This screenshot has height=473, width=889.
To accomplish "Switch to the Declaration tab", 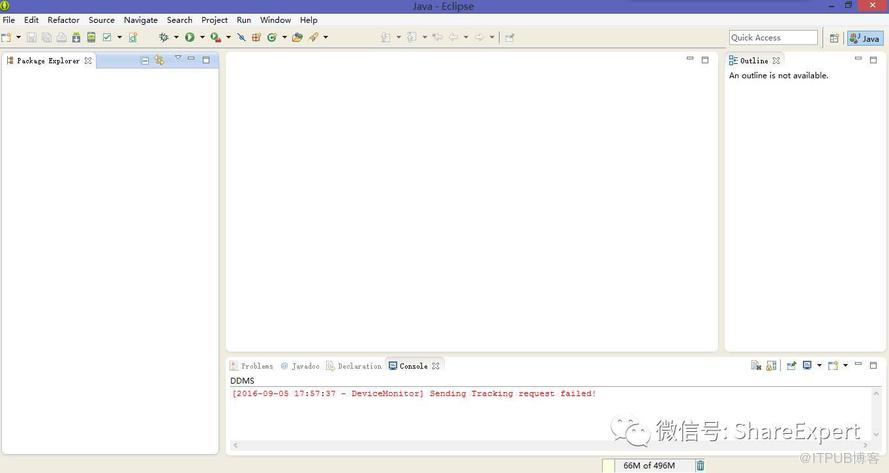I will point(354,366).
